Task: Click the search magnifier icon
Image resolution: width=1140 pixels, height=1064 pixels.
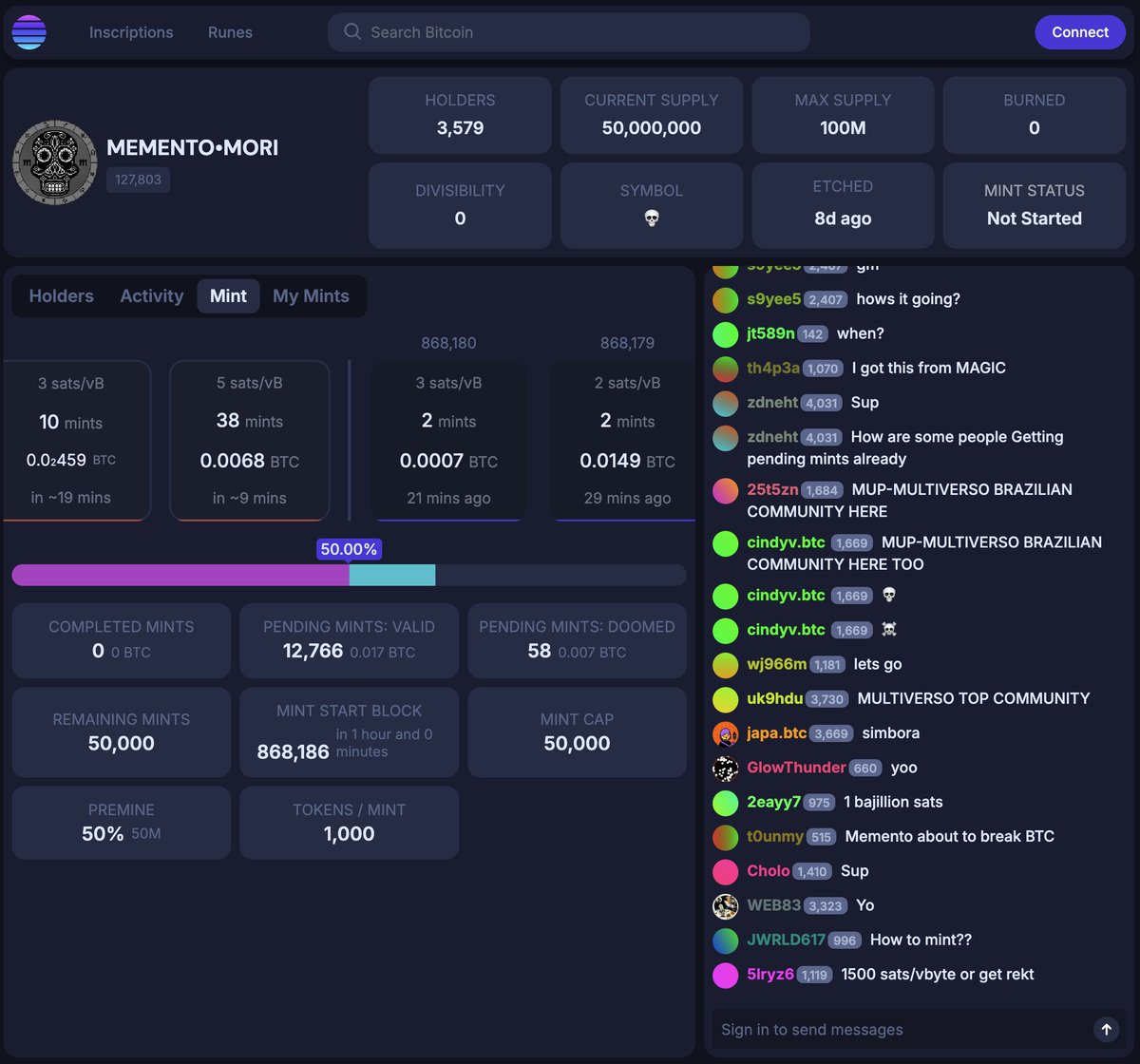Action: pyautogui.click(x=351, y=31)
